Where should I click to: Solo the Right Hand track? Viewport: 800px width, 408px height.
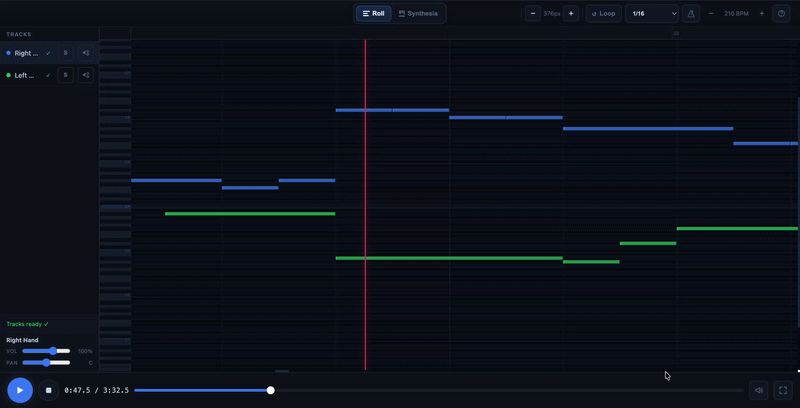[x=65, y=53]
